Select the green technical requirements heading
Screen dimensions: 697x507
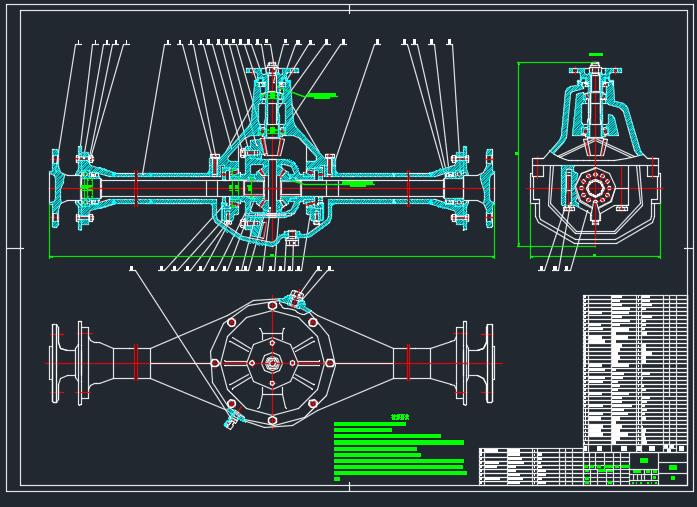point(400,417)
